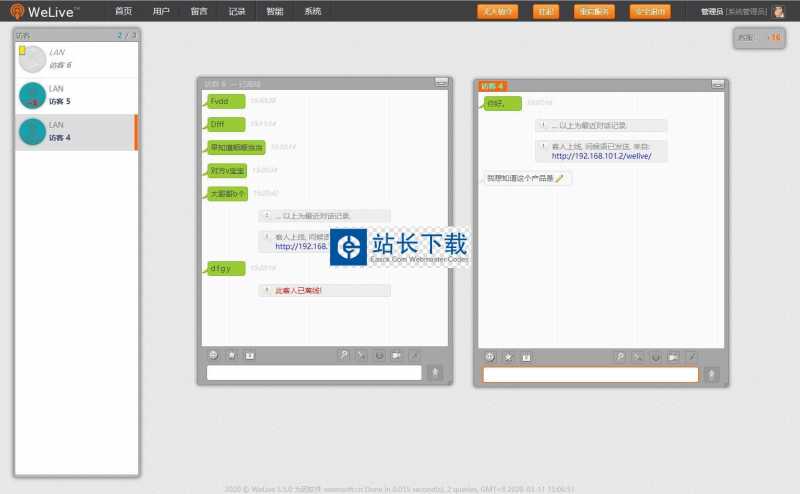
Task: Click the first orange button in top bar
Action: tap(497, 11)
